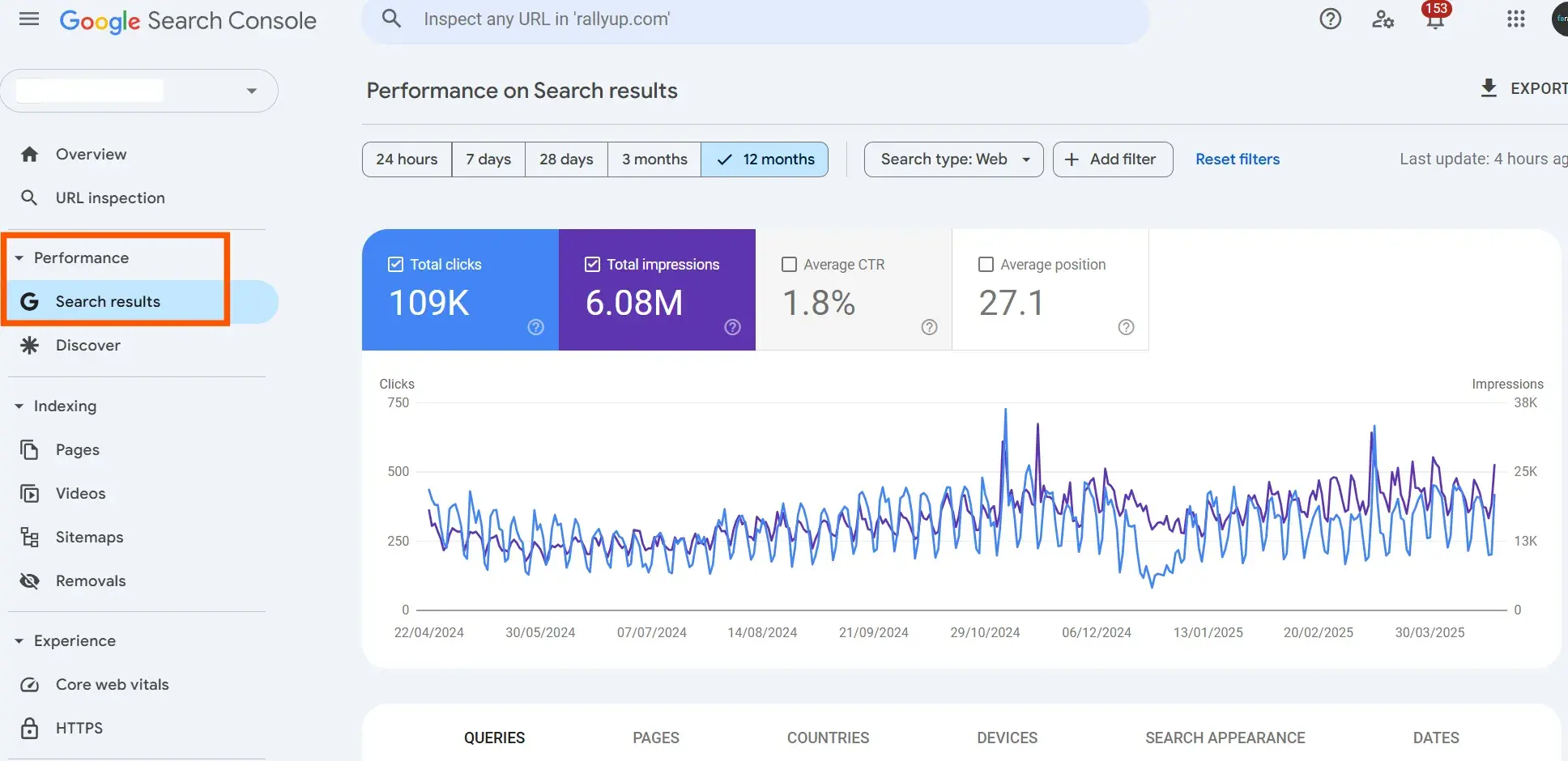
Task: Open the Search type Web dropdown
Action: coord(952,159)
